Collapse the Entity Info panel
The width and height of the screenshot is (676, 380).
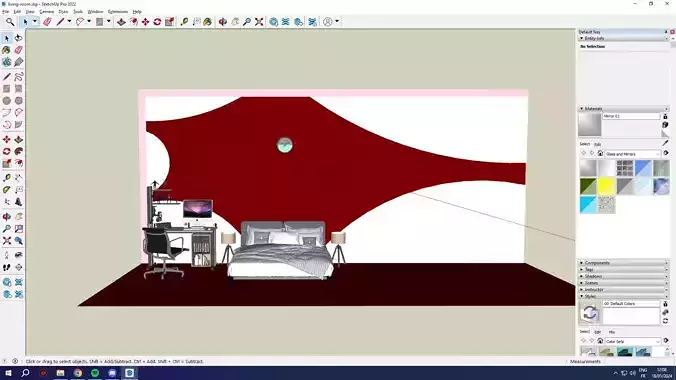(x=623, y=38)
